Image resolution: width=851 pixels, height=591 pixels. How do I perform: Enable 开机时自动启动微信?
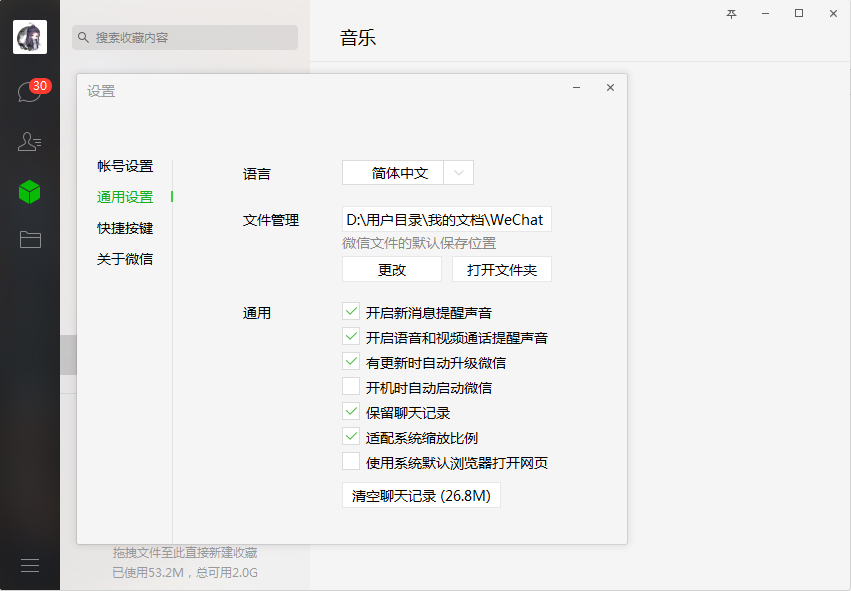point(351,387)
